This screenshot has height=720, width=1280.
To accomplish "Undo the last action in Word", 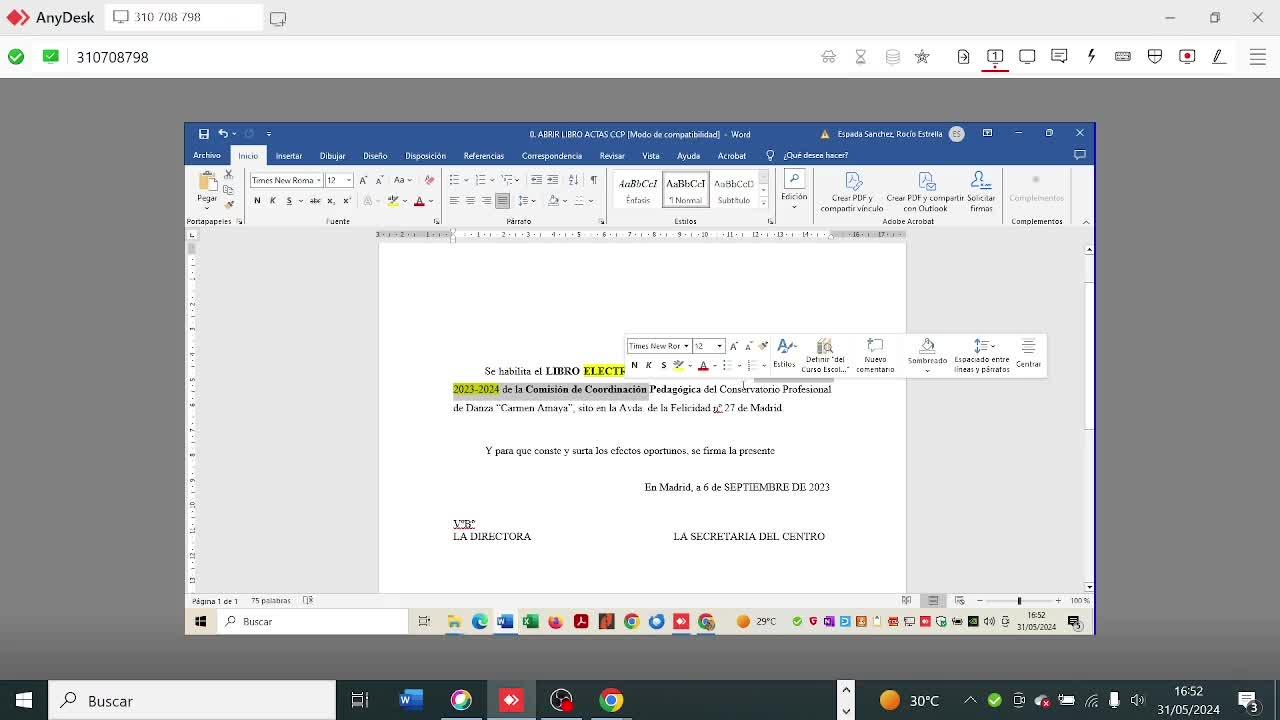I will coord(223,134).
